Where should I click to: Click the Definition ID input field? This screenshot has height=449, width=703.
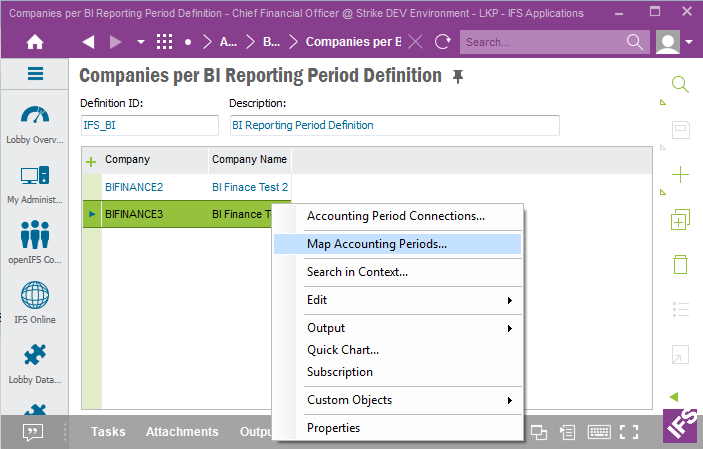pos(149,125)
